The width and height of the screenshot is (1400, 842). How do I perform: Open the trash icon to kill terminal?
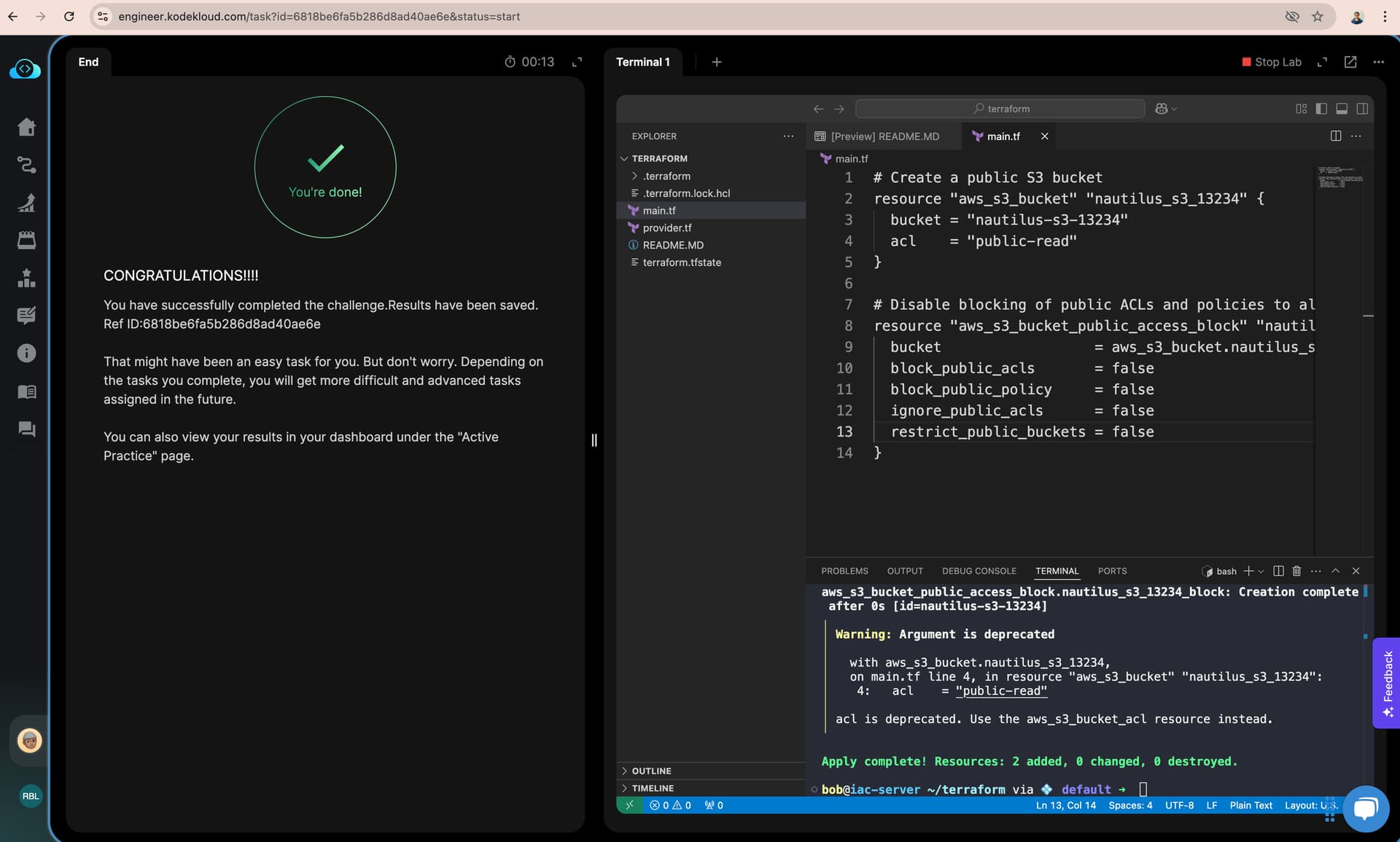(x=1296, y=571)
